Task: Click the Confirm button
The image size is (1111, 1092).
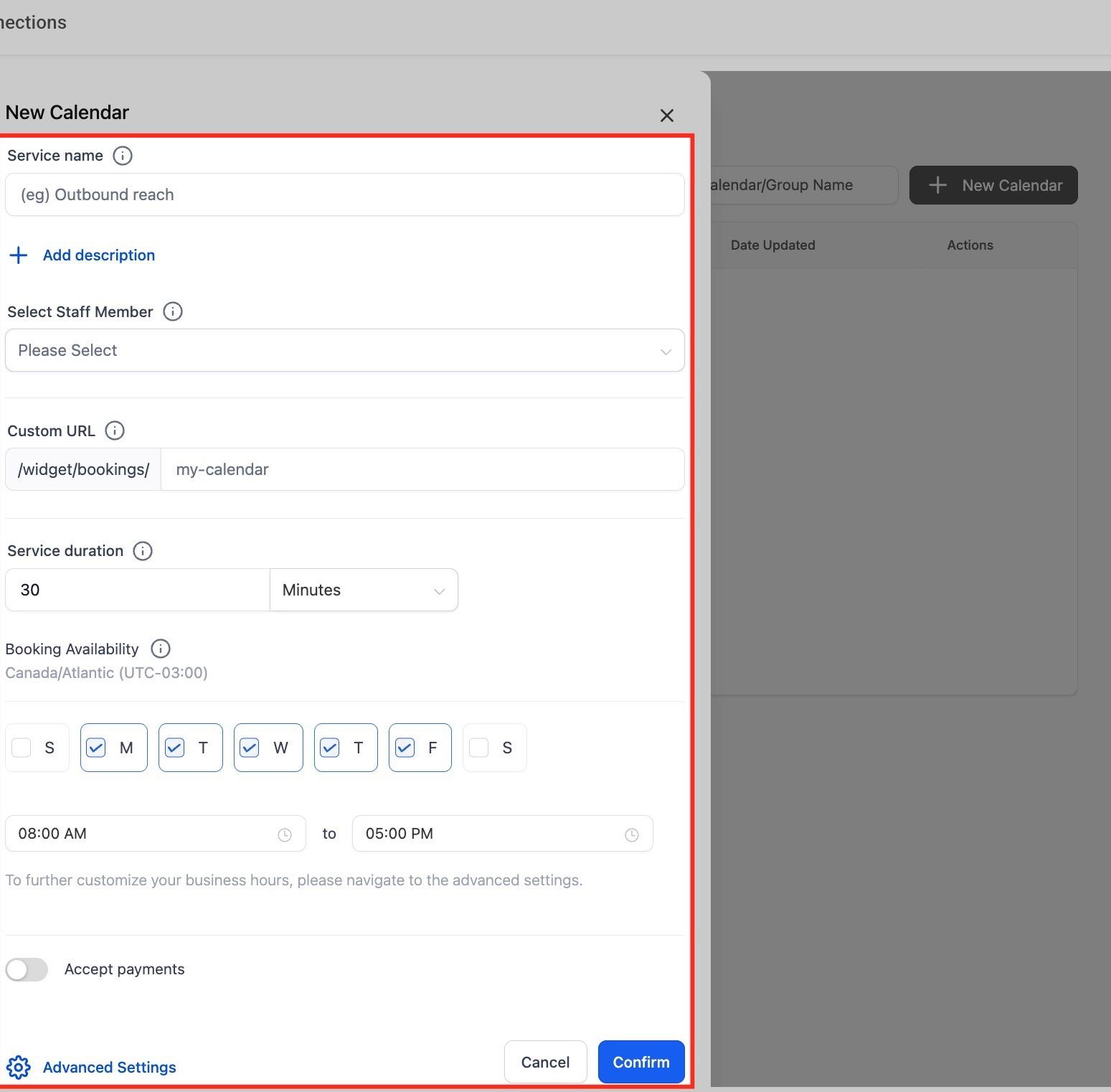Action: tap(641, 1062)
